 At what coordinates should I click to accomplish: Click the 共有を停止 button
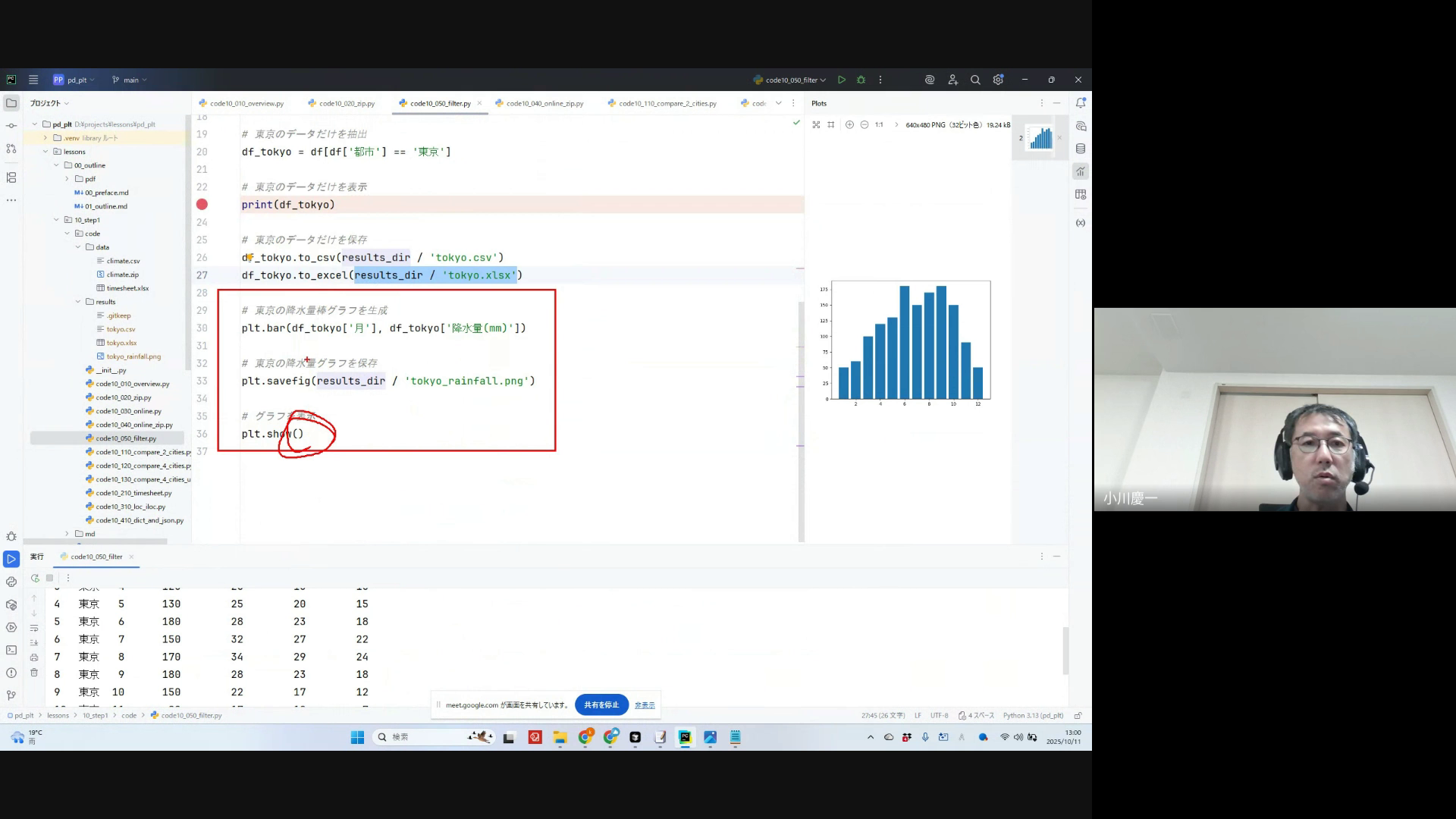pos(601,704)
